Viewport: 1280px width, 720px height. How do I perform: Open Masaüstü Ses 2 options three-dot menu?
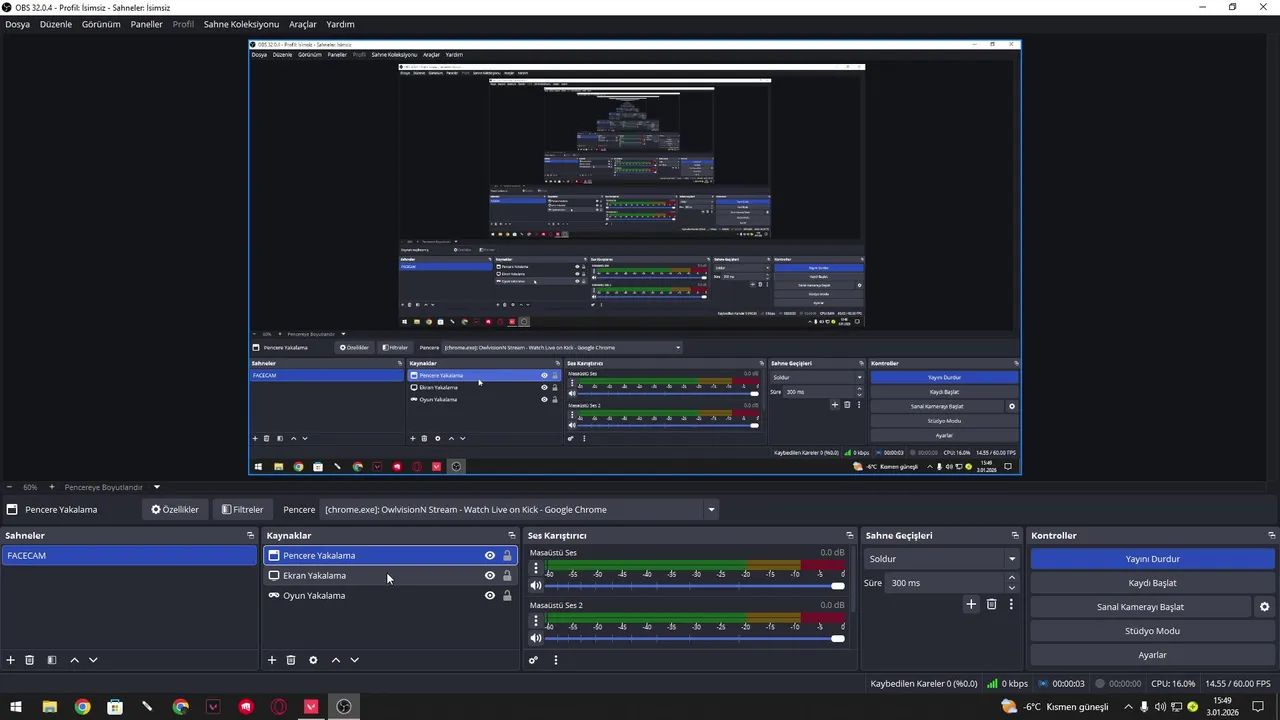pyautogui.click(x=536, y=621)
